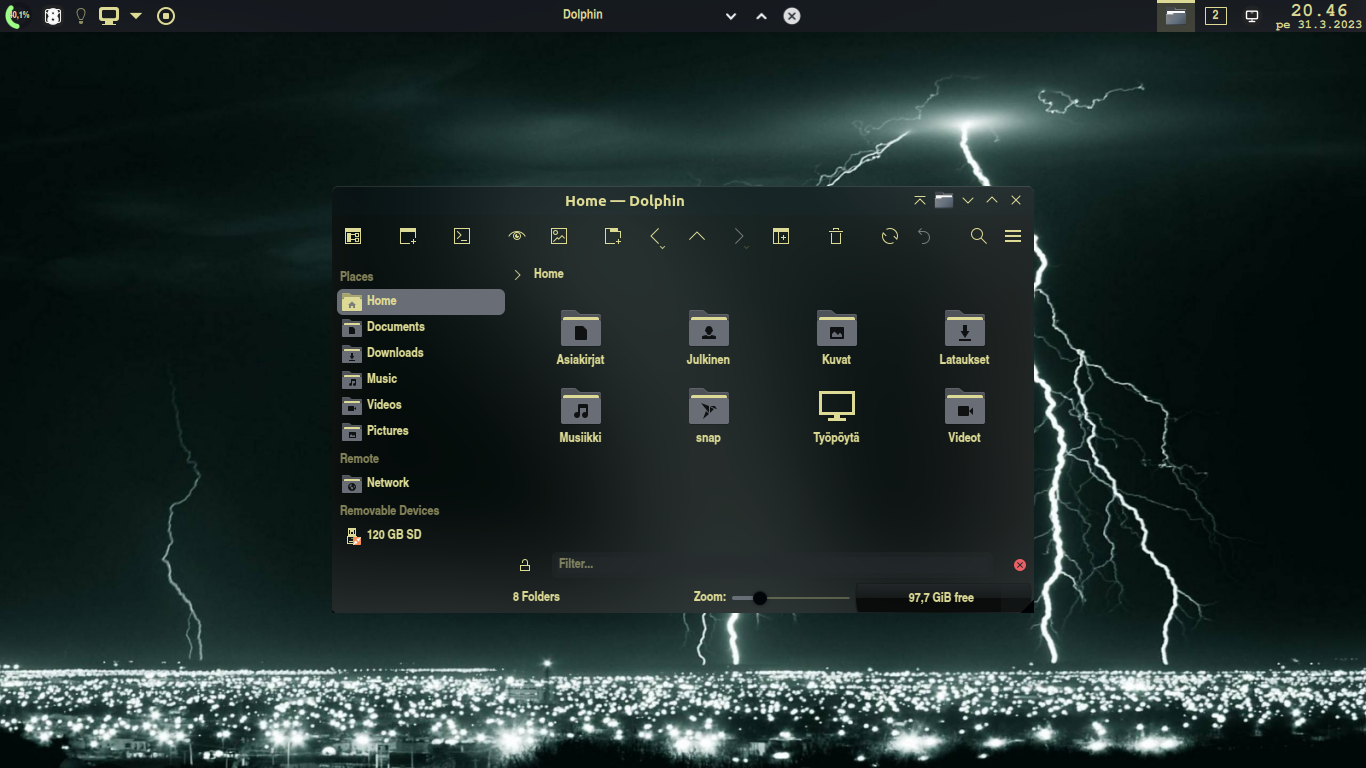Expand the down-arrow in top-left panel
The width and height of the screenshot is (1366, 768).
pos(136,16)
